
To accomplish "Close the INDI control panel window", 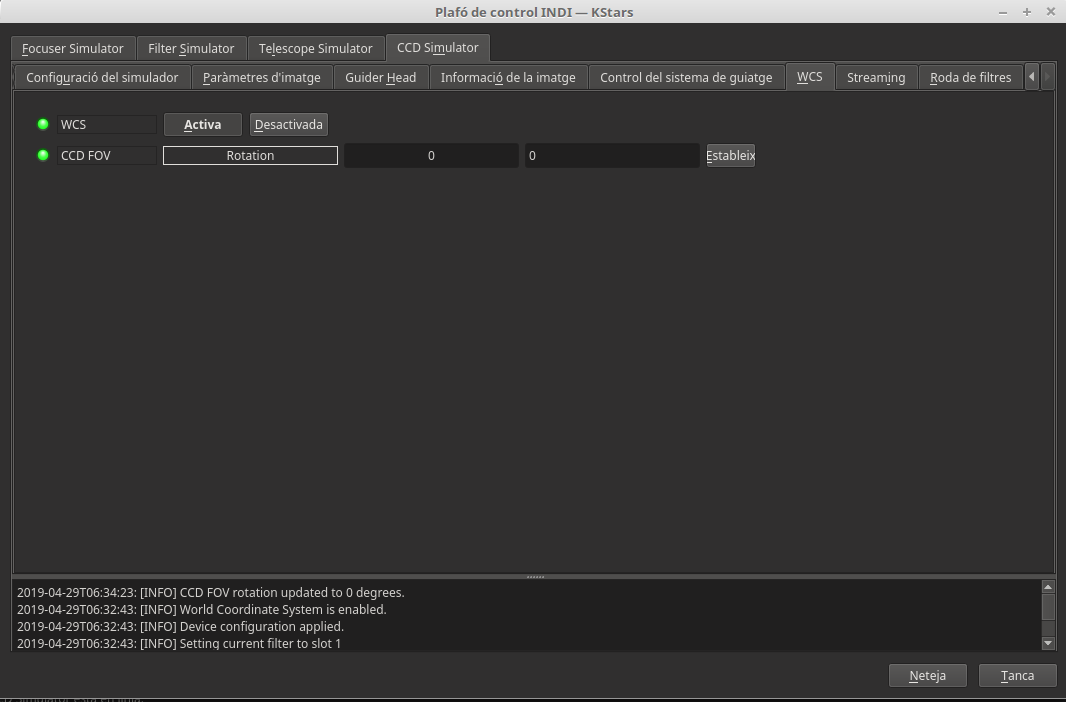I will click(x=1050, y=12).
